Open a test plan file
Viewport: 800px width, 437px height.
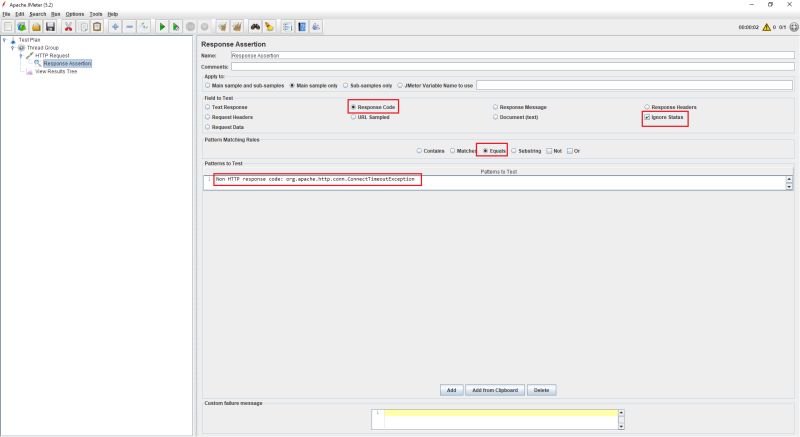pos(36,27)
